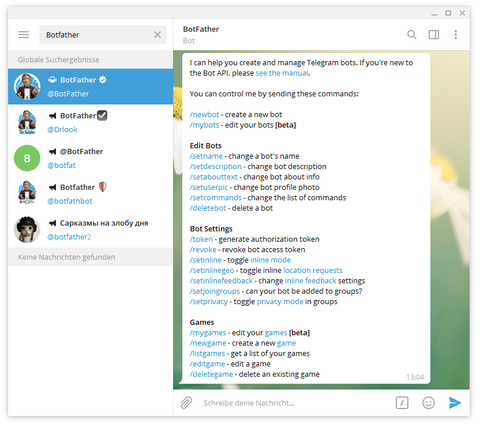Click the /setcommands command
This screenshot has width=480, height=427.
[x=216, y=198]
